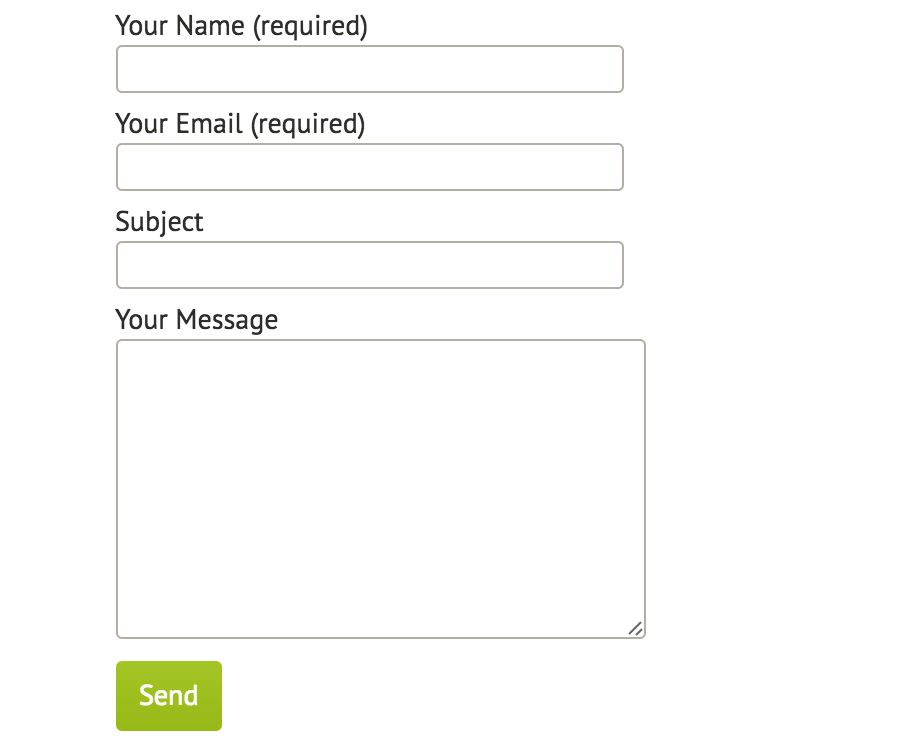The image size is (900, 742).
Task: Click the Your Name (required) label
Action: [x=241, y=25]
